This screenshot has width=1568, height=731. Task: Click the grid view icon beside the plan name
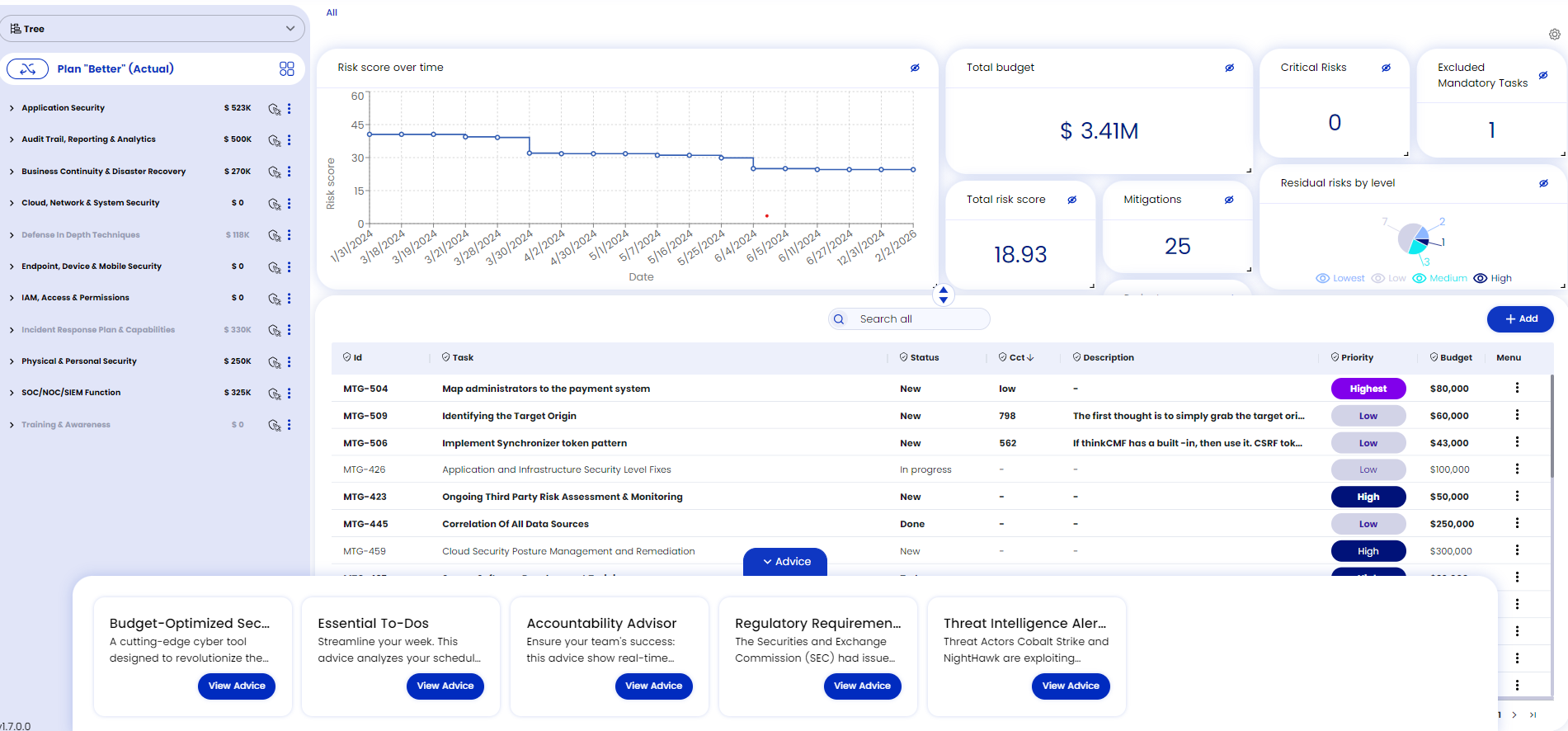click(286, 69)
